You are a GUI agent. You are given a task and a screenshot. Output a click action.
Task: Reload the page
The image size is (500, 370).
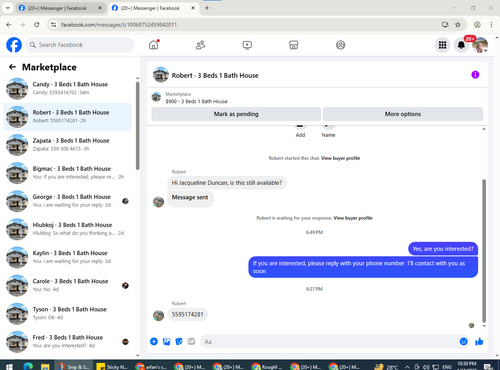(37, 25)
